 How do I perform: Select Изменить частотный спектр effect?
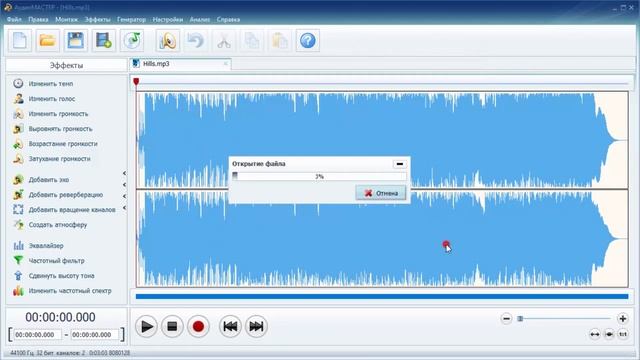click(x=62, y=291)
